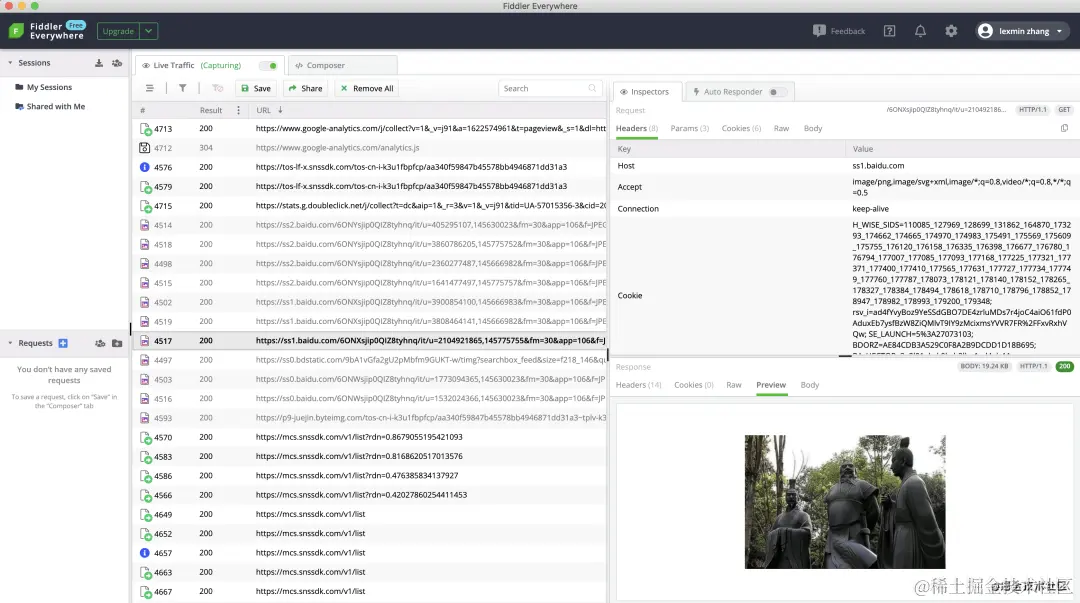Screen dimensions: 1080x603
Task: Click the session 4713 type icon
Action: [145, 129]
